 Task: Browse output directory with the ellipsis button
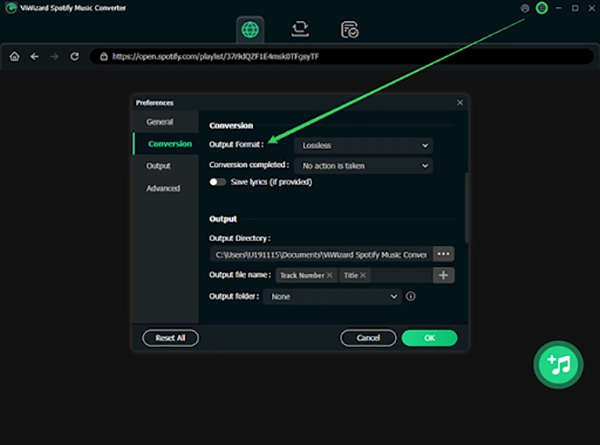(x=443, y=254)
